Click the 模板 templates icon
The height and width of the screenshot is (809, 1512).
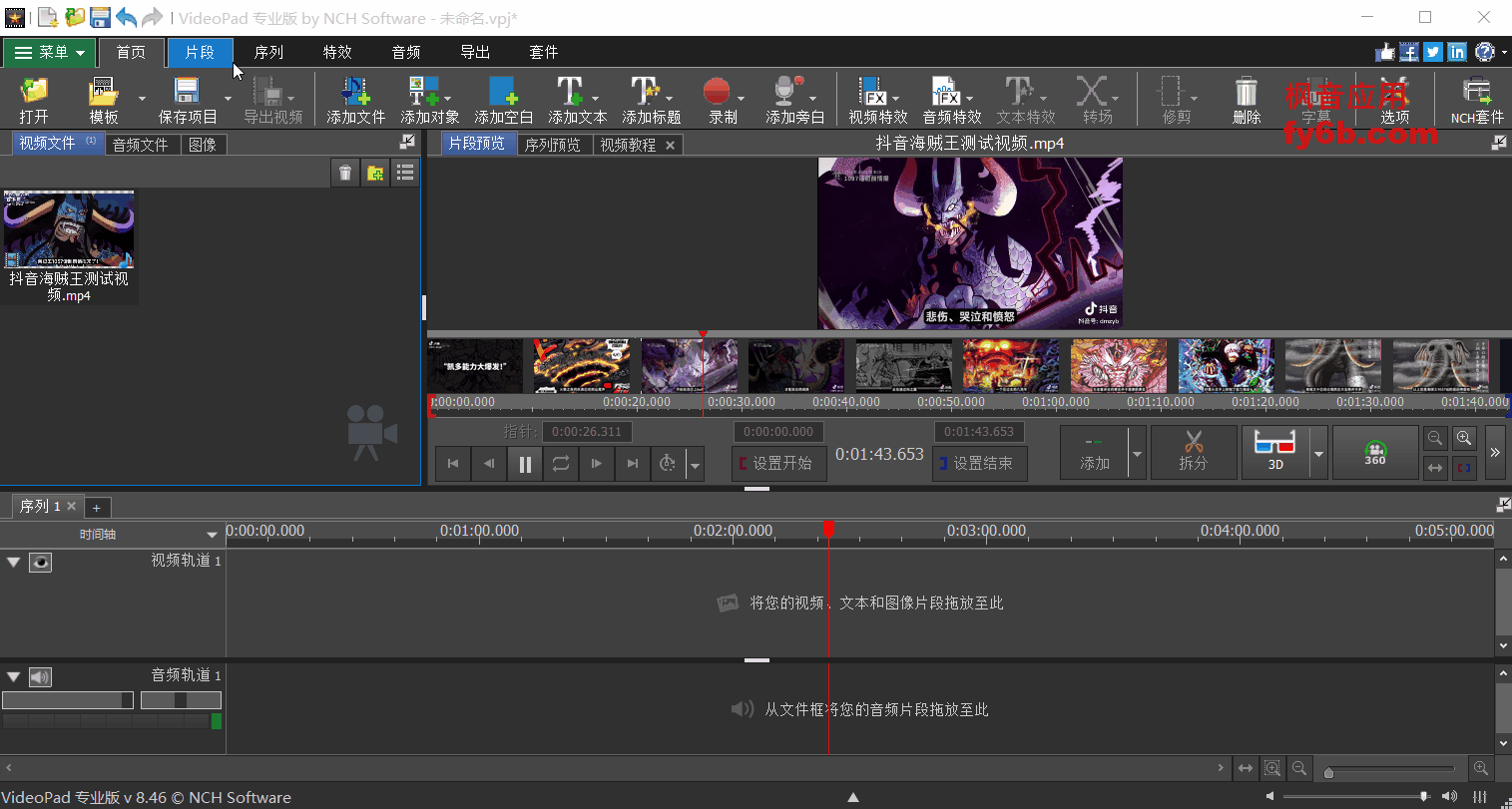pos(104,100)
